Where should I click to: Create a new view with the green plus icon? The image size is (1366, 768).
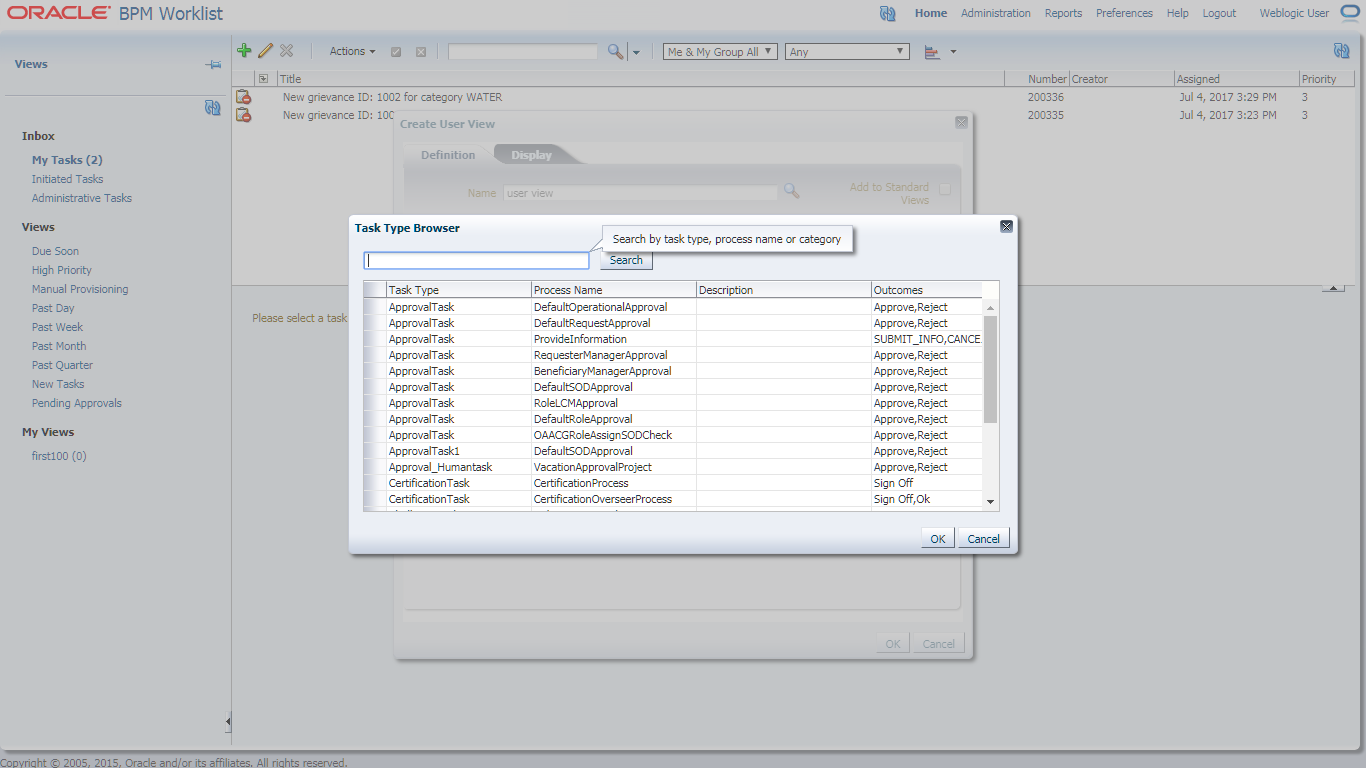click(244, 50)
